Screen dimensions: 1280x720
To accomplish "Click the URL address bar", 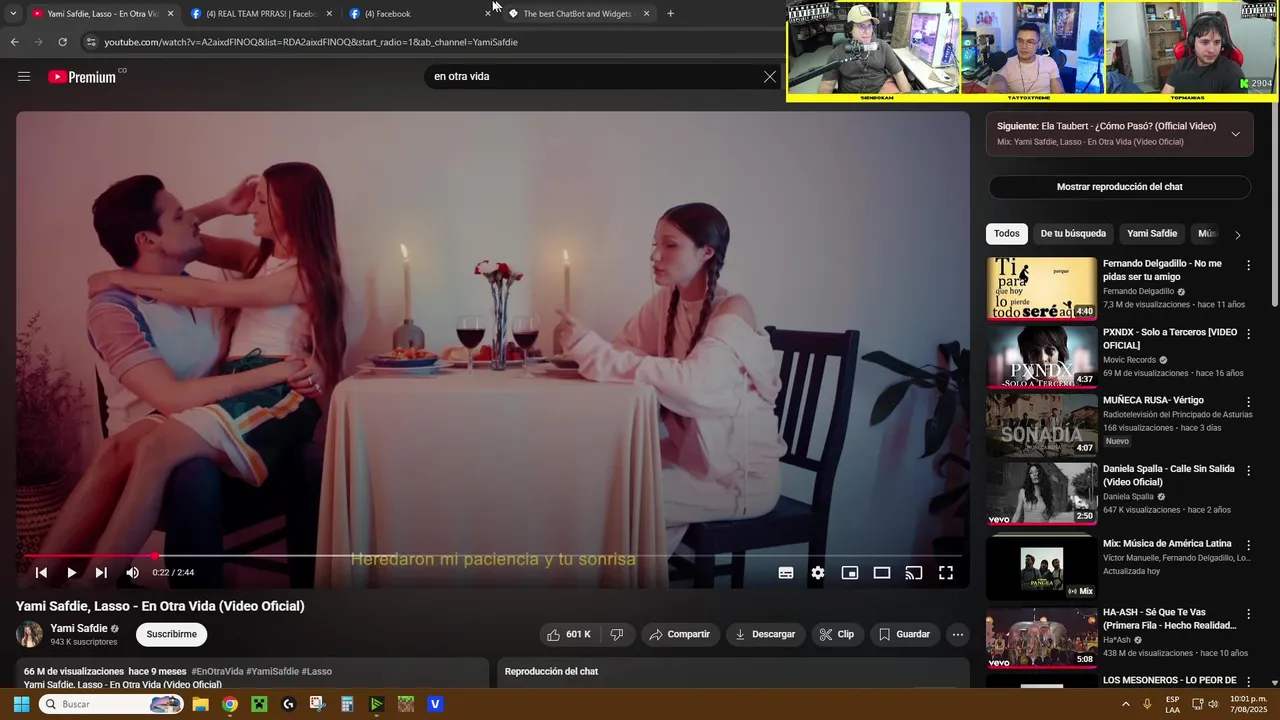I will coord(430,42).
